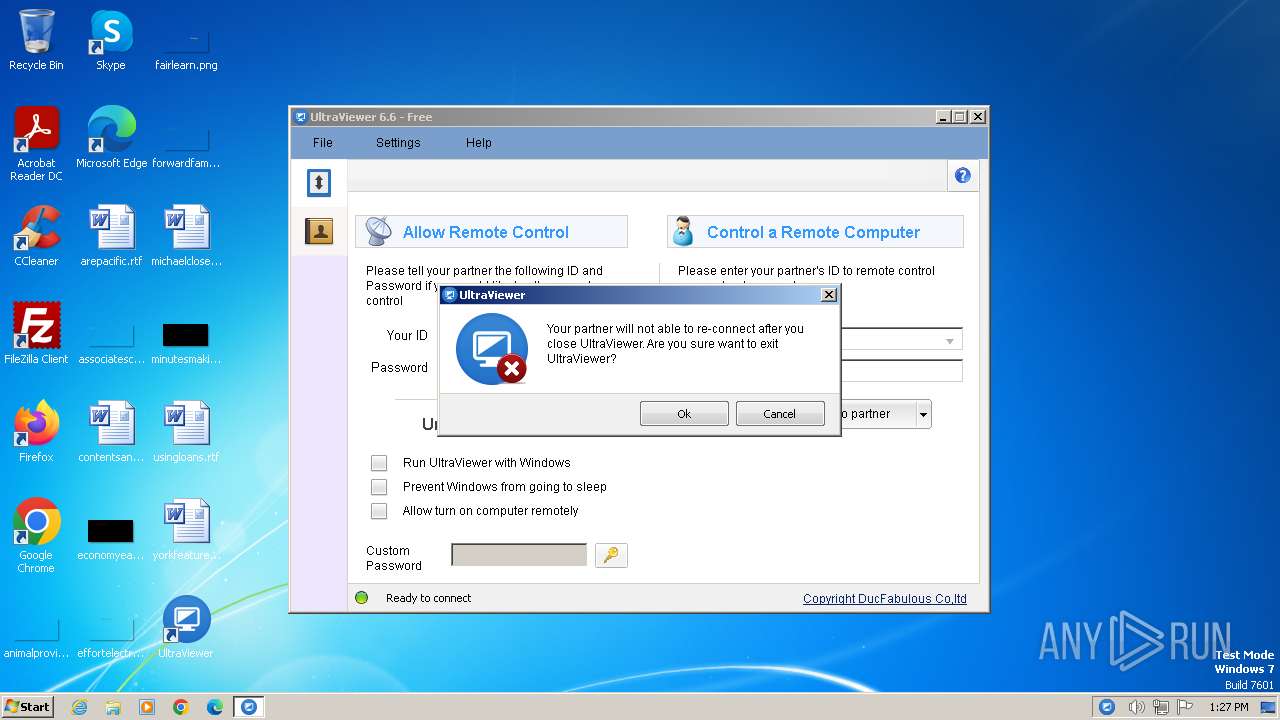Select arepacific.rtf document on desktop
This screenshot has width=1280, height=720.
[x=111, y=236]
